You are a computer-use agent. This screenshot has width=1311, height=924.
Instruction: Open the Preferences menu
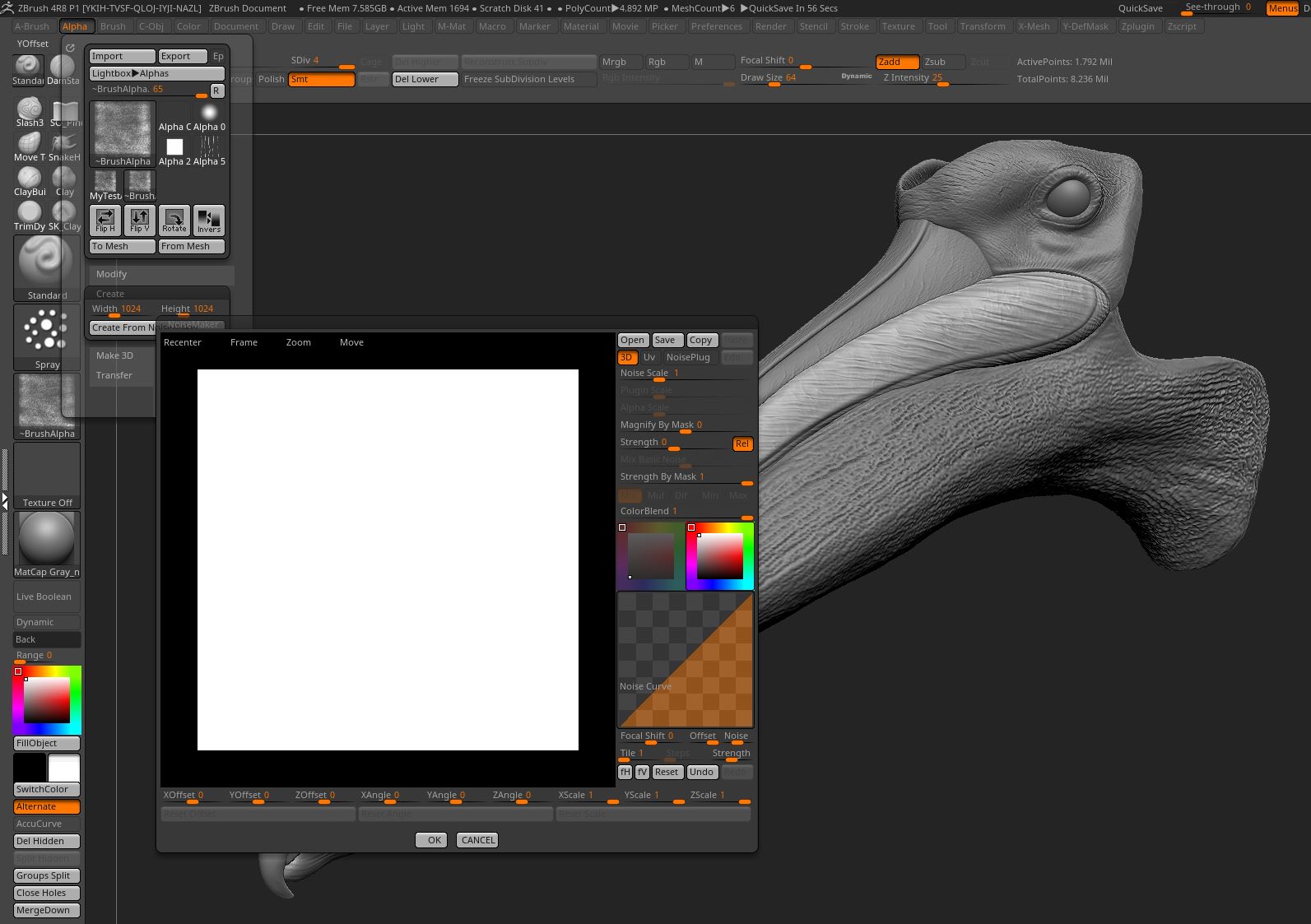point(716,26)
